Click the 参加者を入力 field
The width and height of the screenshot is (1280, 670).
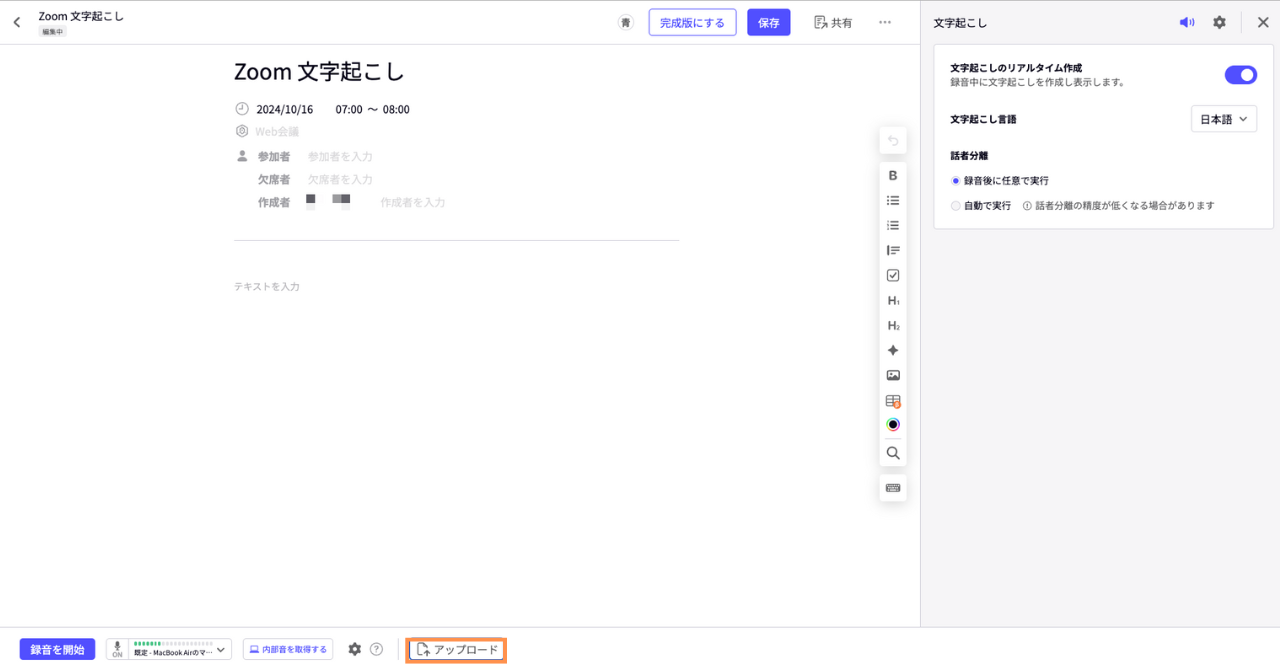pyautogui.click(x=340, y=157)
